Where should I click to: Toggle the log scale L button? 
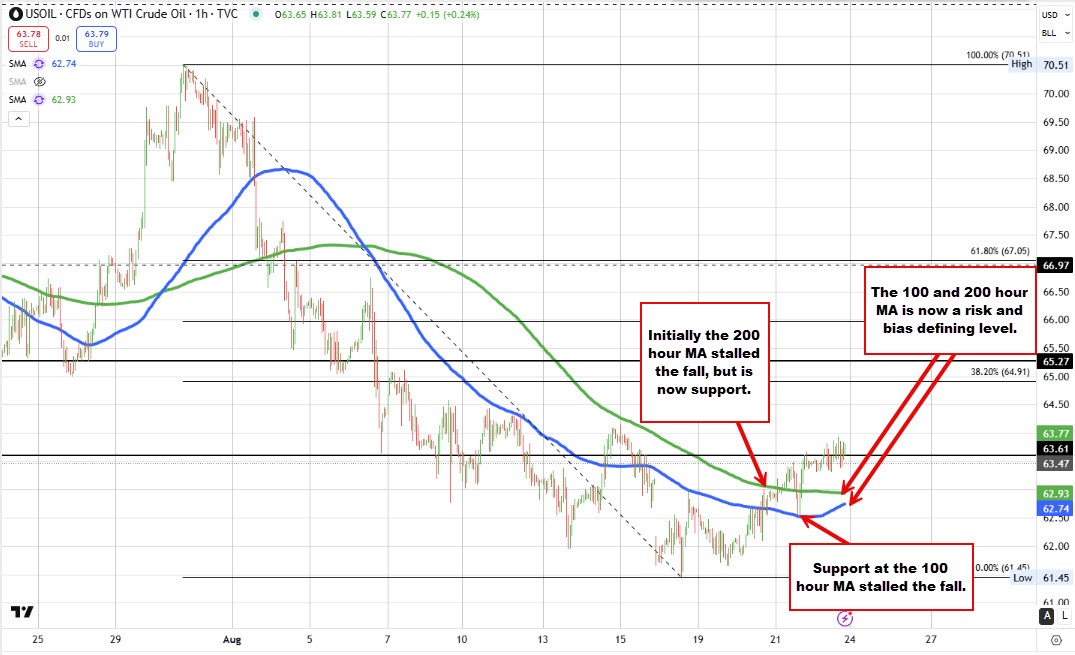(x=1064, y=616)
